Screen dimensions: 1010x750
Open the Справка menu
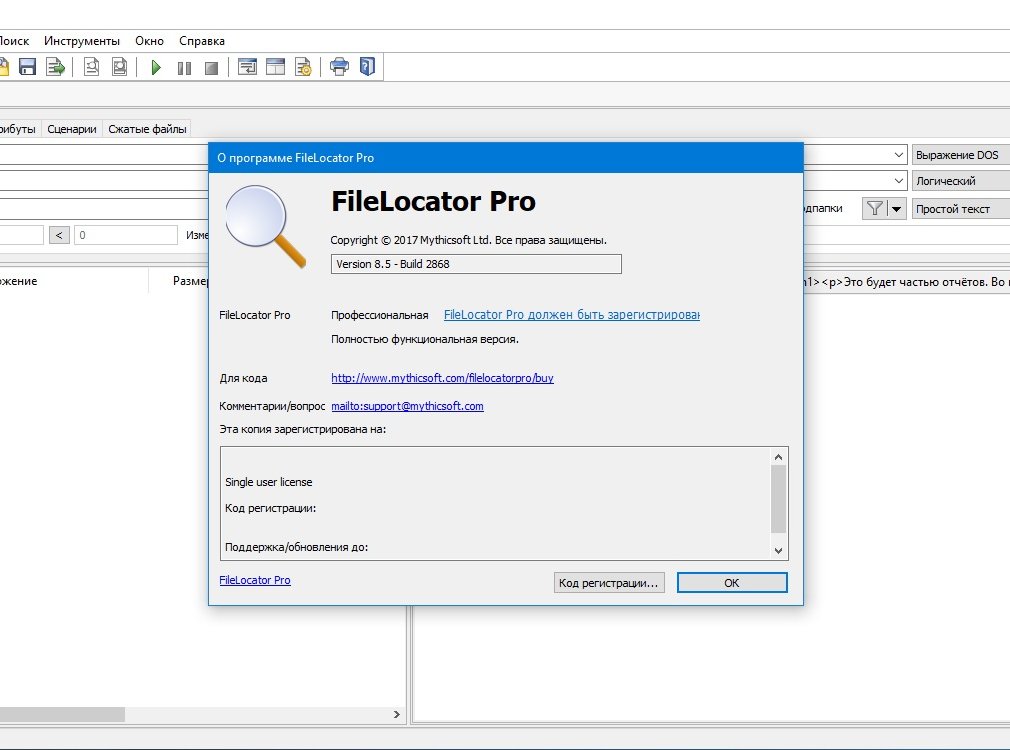pos(202,41)
